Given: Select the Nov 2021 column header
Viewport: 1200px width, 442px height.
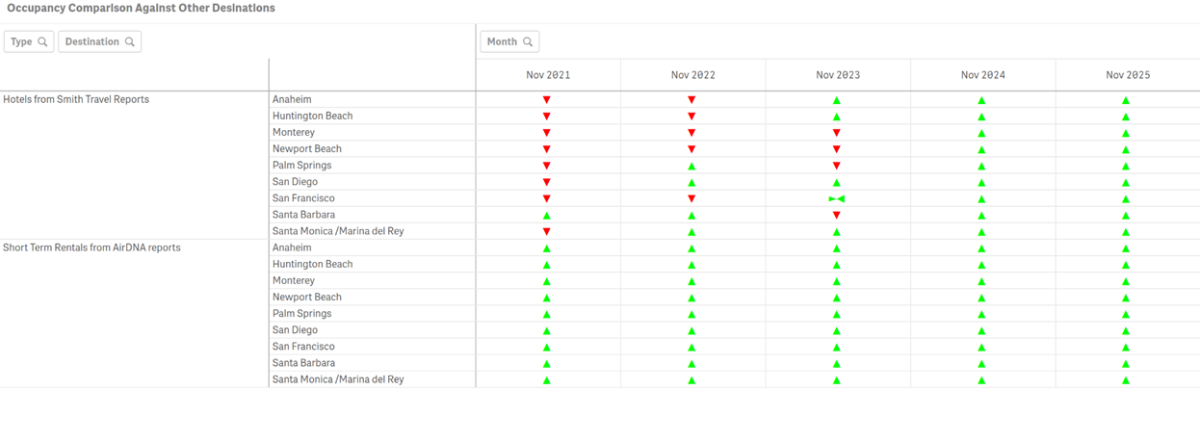Looking at the screenshot, I should click(x=548, y=75).
